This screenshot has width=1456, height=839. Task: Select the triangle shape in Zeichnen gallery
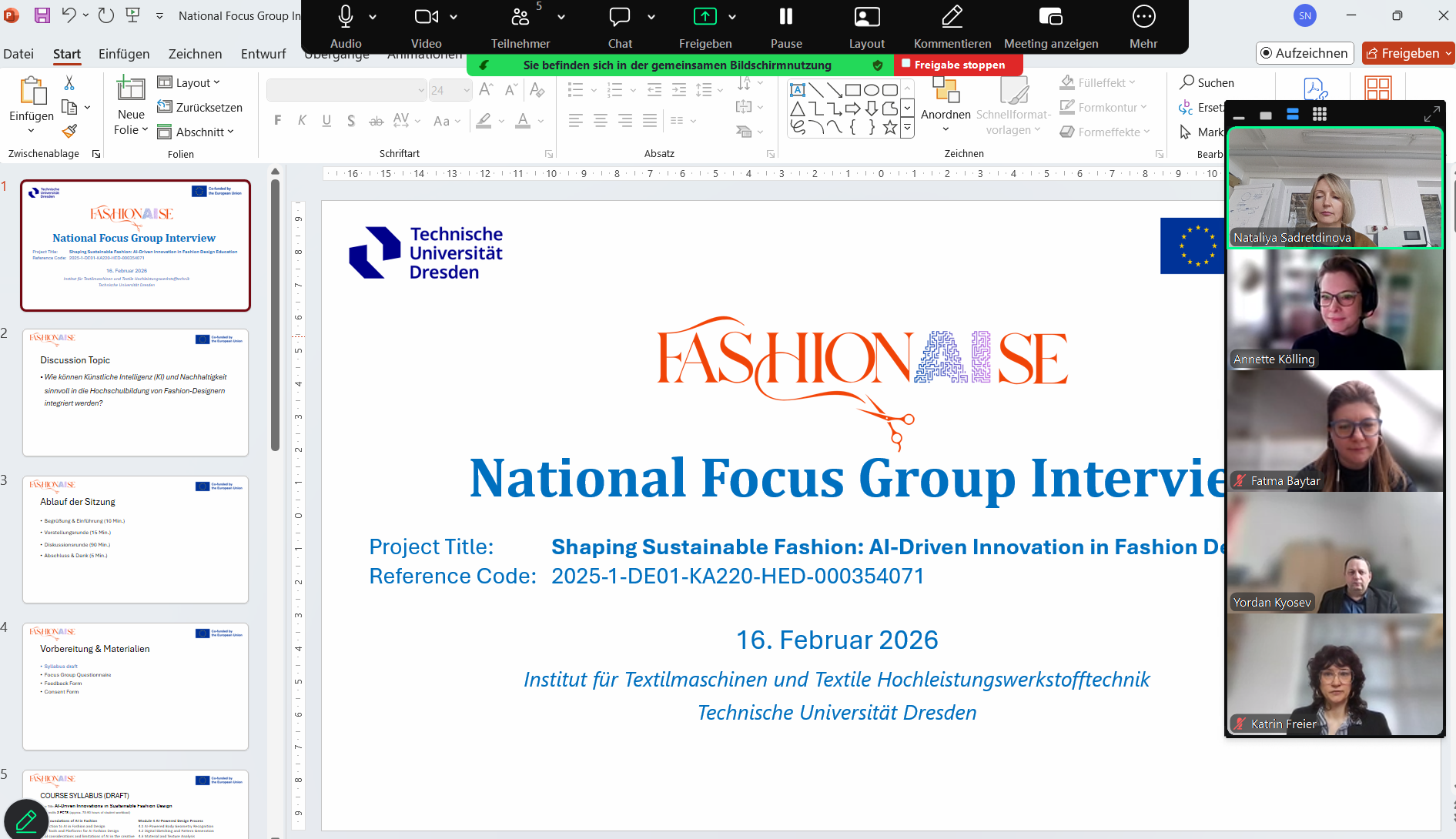click(x=798, y=109)
